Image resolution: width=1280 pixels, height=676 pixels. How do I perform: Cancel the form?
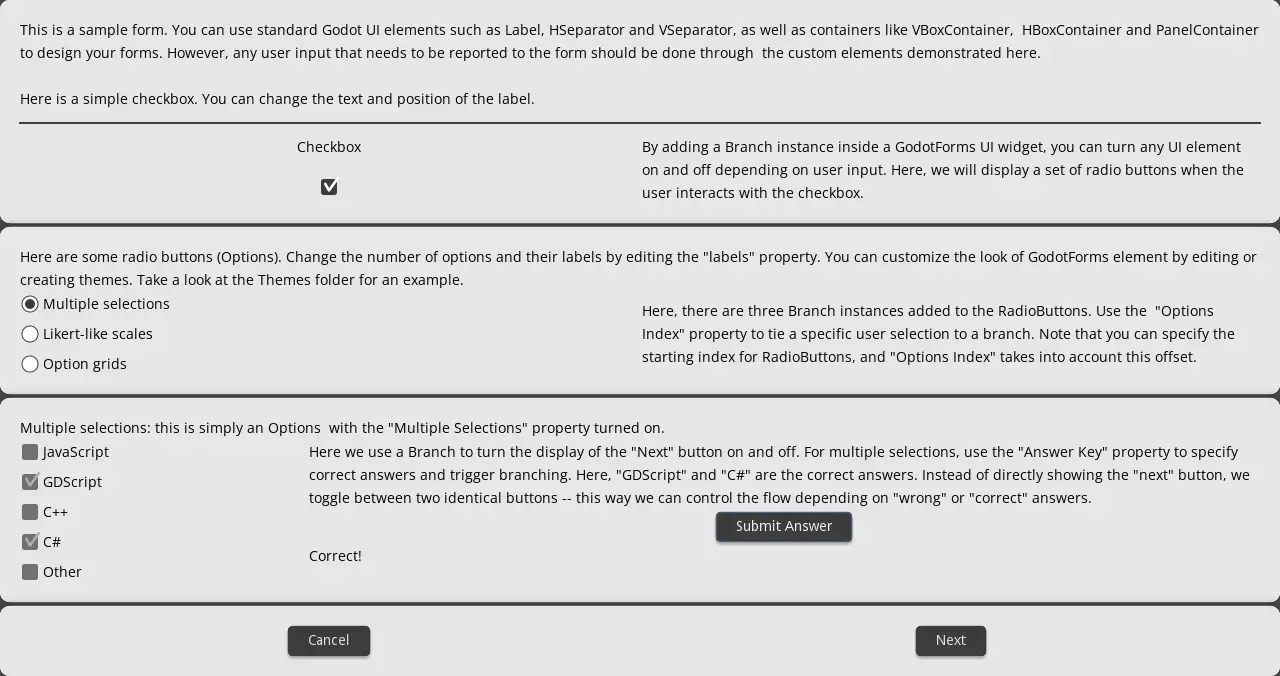pyautogui.click(x=329, y=641)
